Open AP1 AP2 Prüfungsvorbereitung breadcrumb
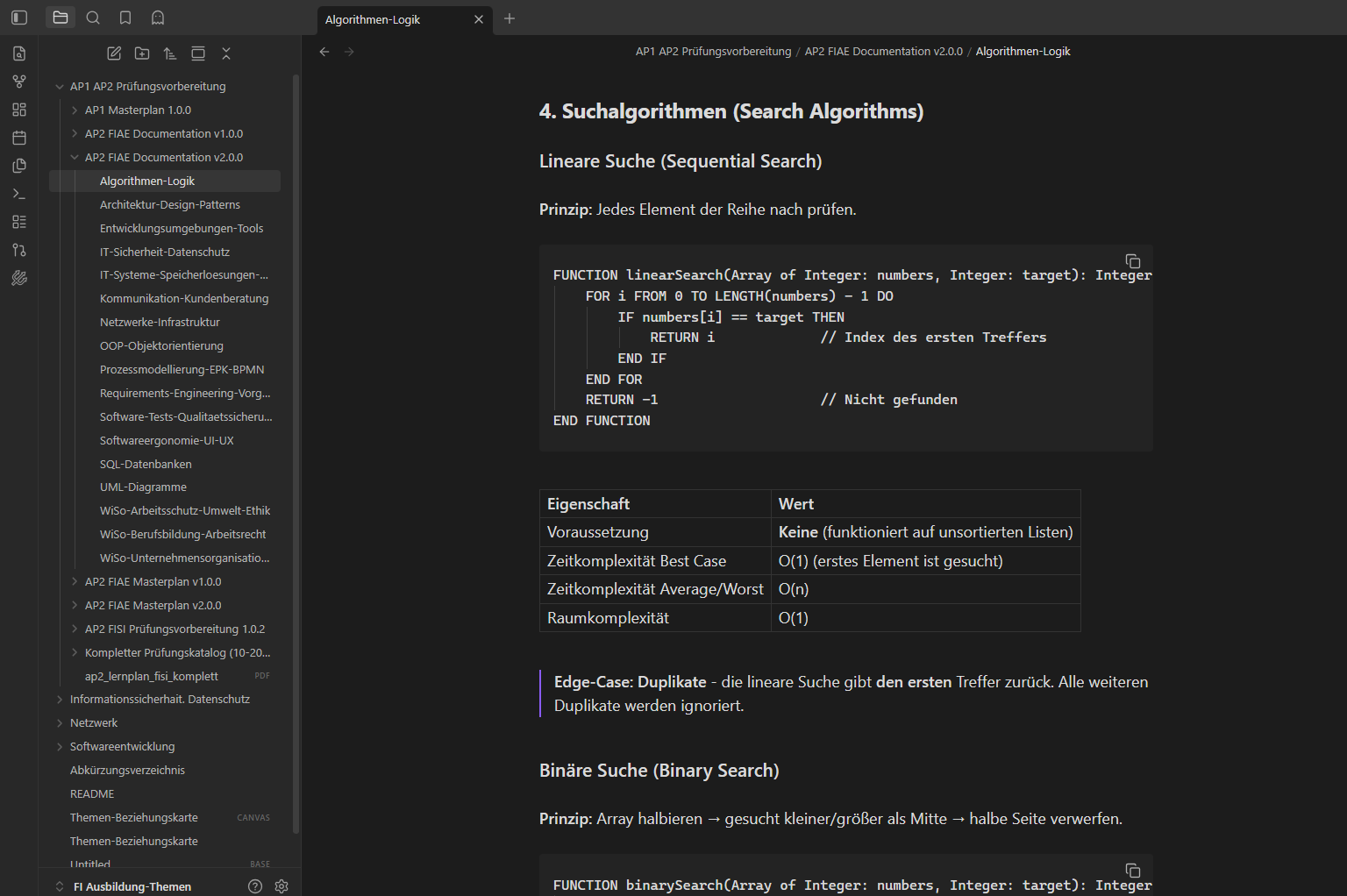Viewport: 1347px width, 896px height. pos(713,52)
